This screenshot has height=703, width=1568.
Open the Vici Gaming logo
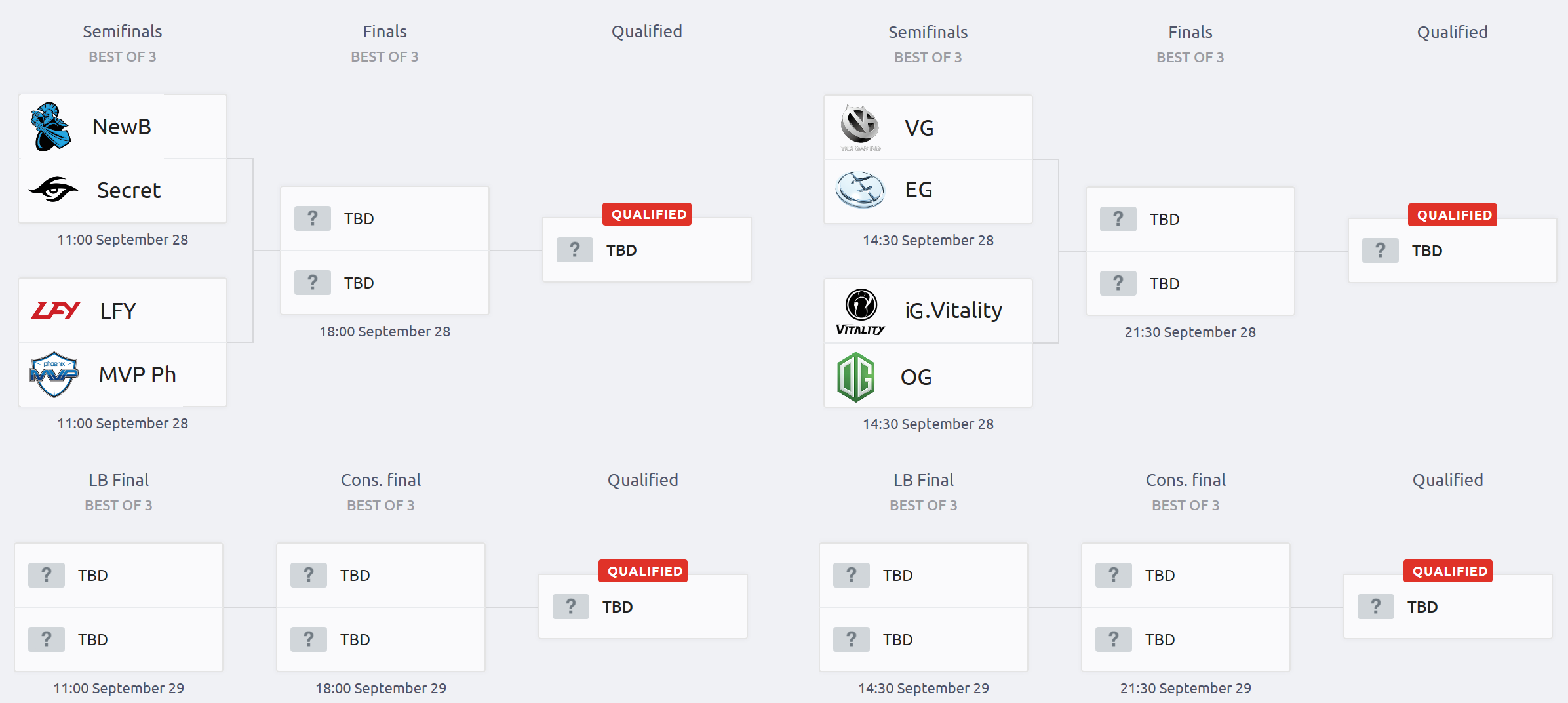click(860, 127)
